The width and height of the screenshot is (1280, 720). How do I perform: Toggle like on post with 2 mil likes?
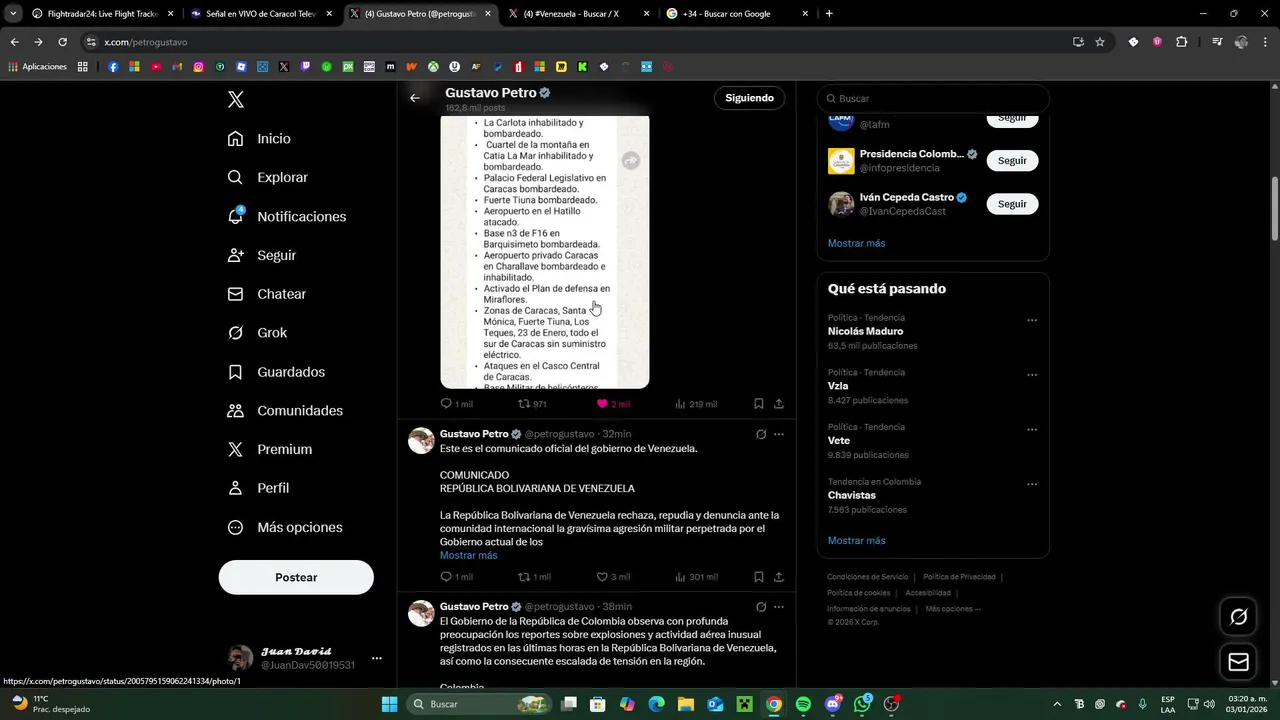pyautogui.click(x=612, y=404)
